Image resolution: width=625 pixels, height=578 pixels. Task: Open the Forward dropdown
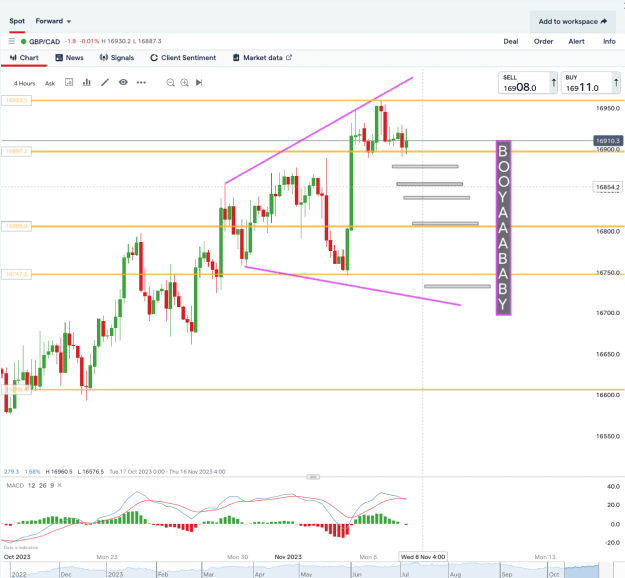[53, 21]
